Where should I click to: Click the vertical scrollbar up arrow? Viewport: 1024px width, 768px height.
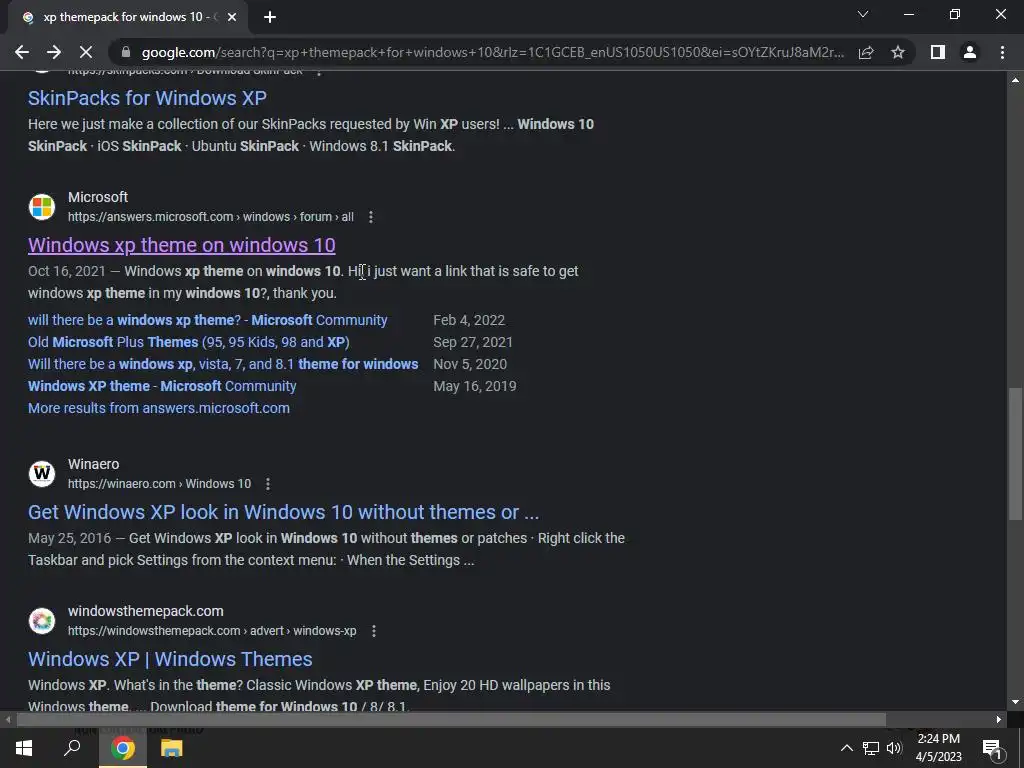(x=1015, y=80)
